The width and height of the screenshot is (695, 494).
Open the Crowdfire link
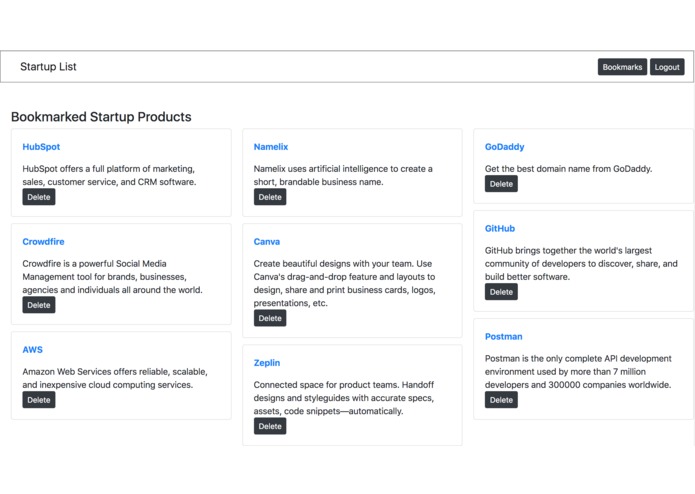tap(43, 241)
